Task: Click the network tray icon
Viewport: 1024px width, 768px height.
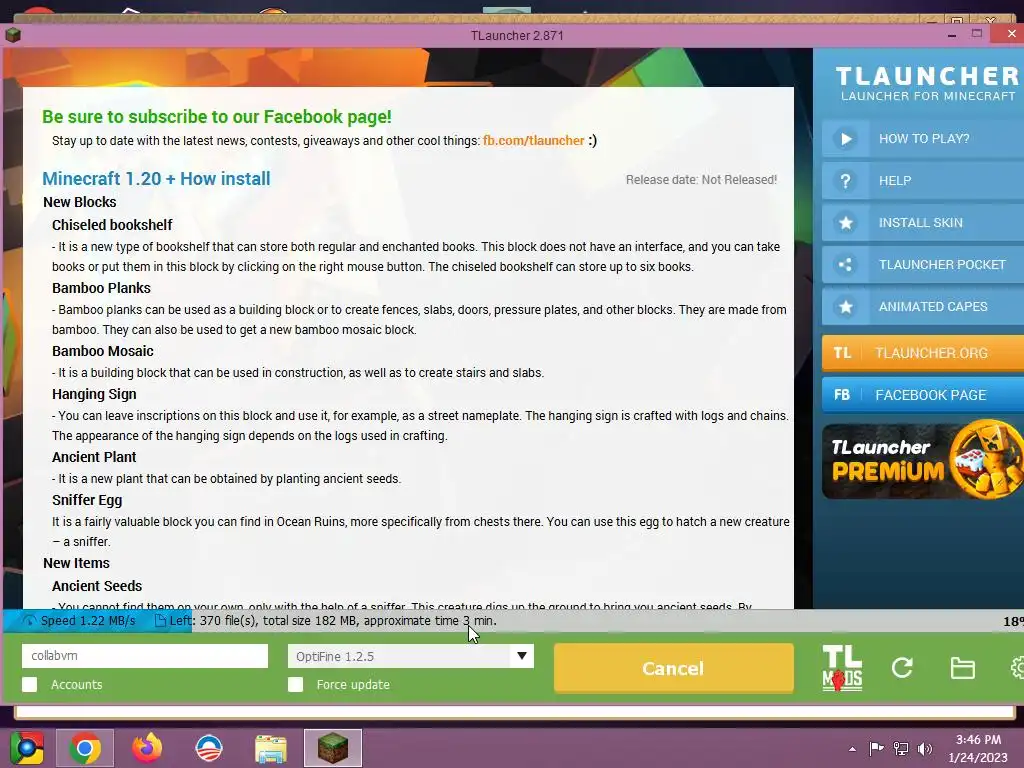Action: [901, 748]
